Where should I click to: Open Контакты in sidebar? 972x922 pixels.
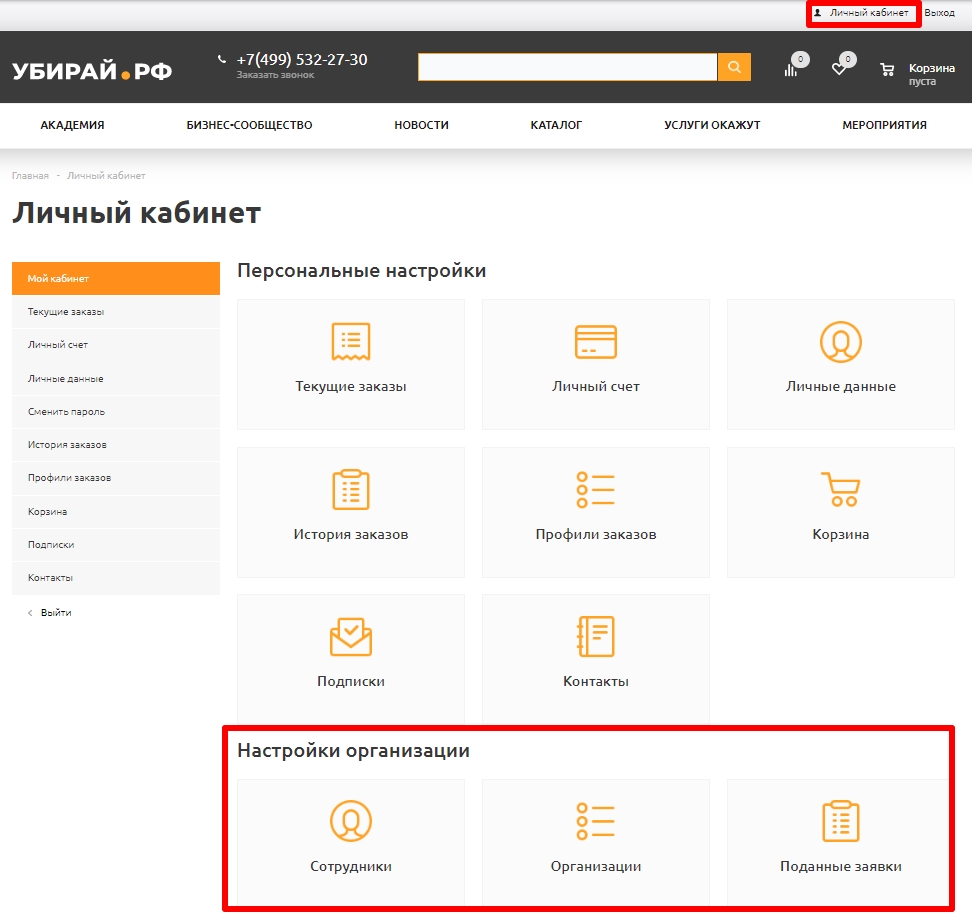(116, 578)
